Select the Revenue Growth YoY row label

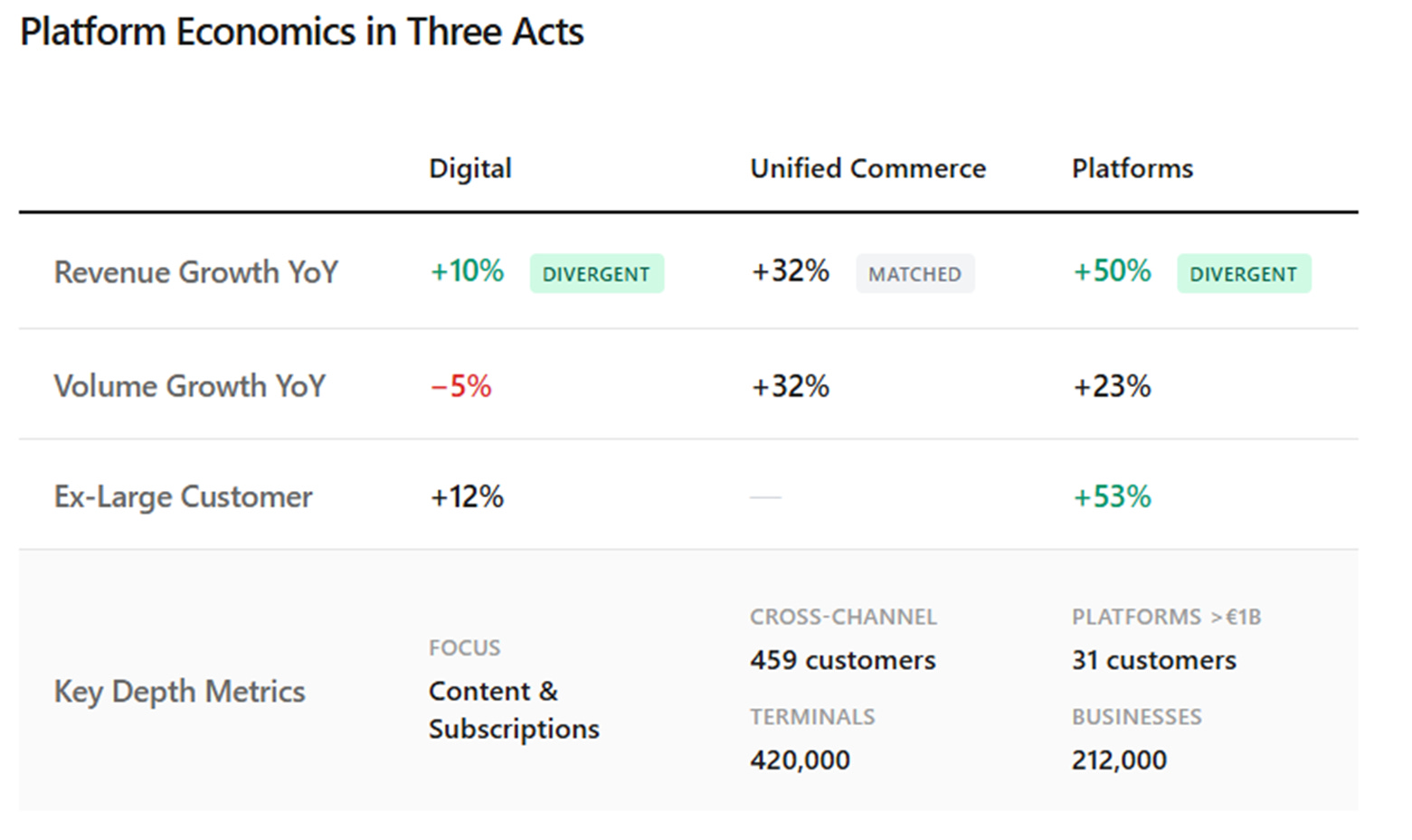(195, 272)
